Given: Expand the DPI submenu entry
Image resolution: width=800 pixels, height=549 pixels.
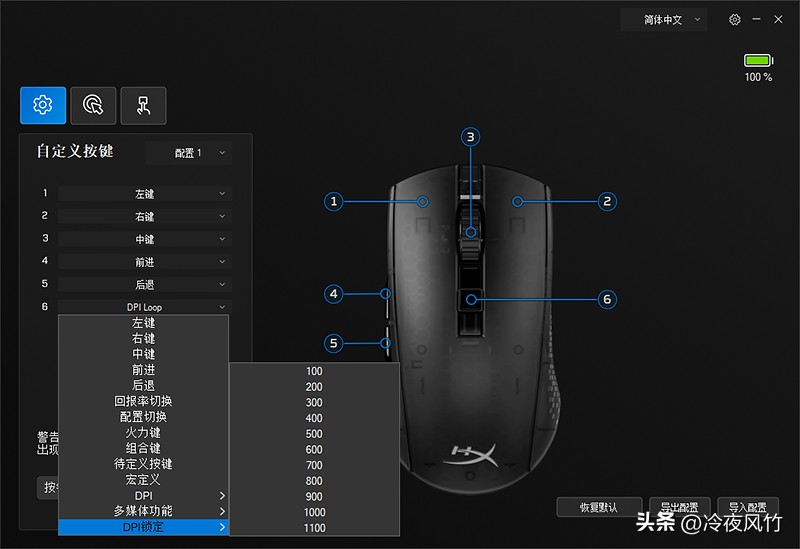Looking at the screenshot, I should [143, 496].
